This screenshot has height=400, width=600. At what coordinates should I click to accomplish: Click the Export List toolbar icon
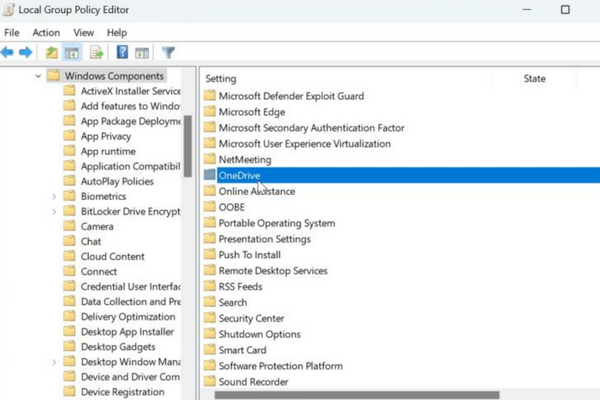(96, 52)
